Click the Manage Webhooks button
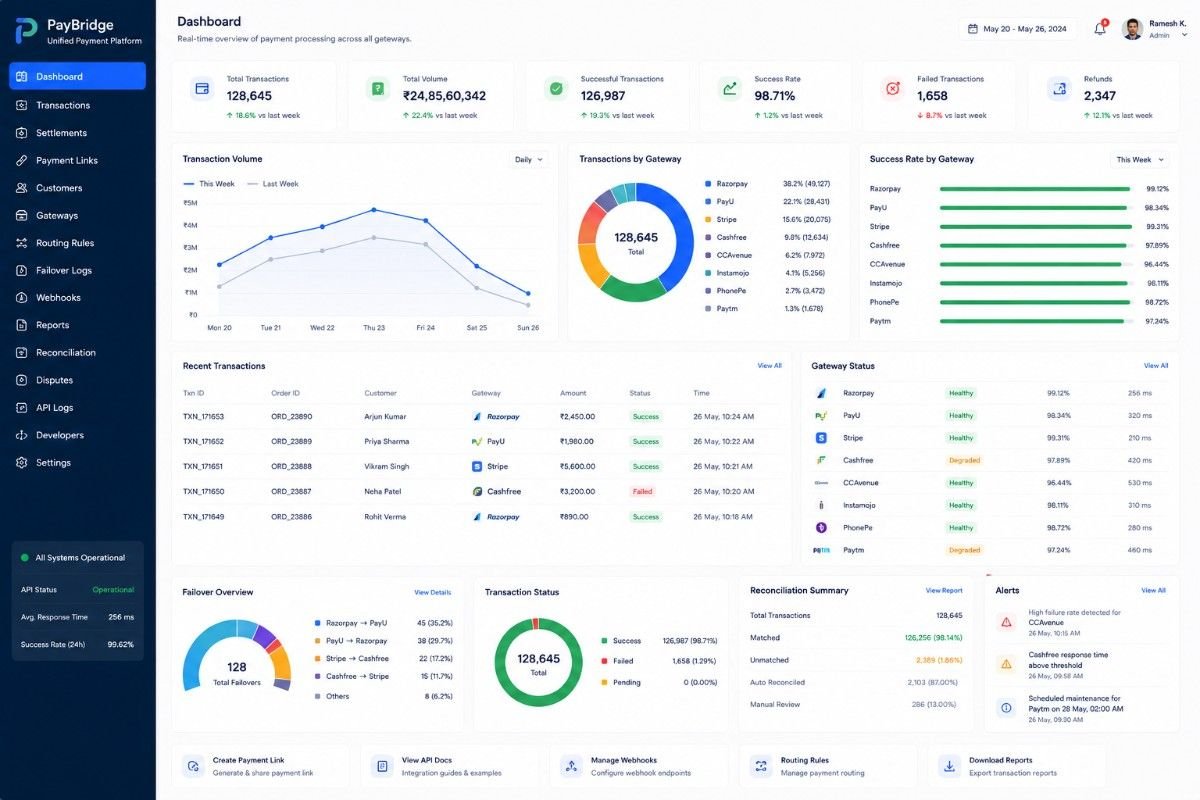1200x800 pixels. [x=639, y=766]
